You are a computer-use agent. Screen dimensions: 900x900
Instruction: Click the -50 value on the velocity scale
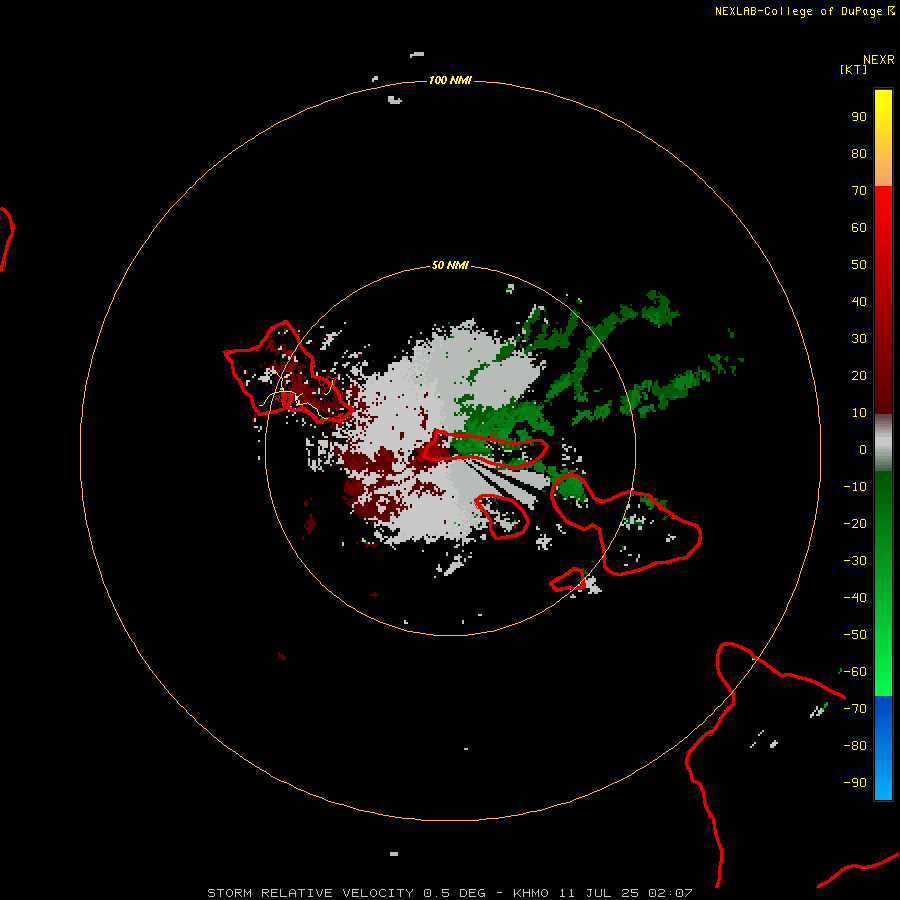[855, 634]
